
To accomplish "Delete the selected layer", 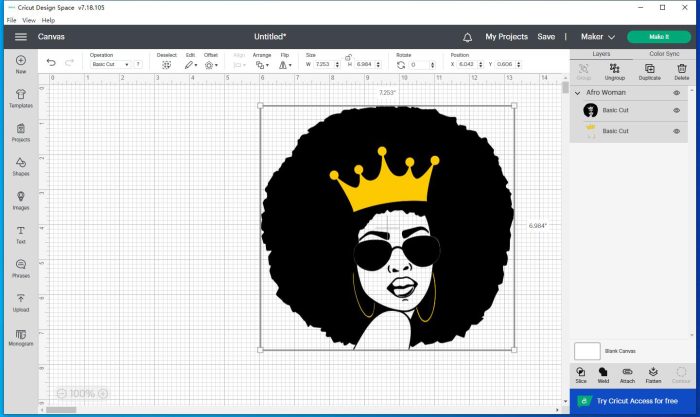I will pos(682,71).
